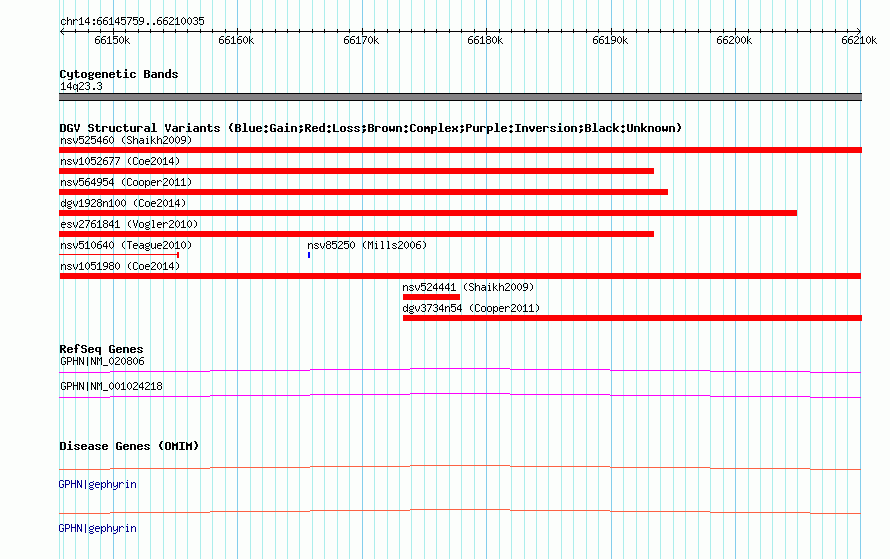The width and height of the screenshot is (890, 559).
Task: Click the 66160k ruler tick label
Action: [x=236, y=40]
